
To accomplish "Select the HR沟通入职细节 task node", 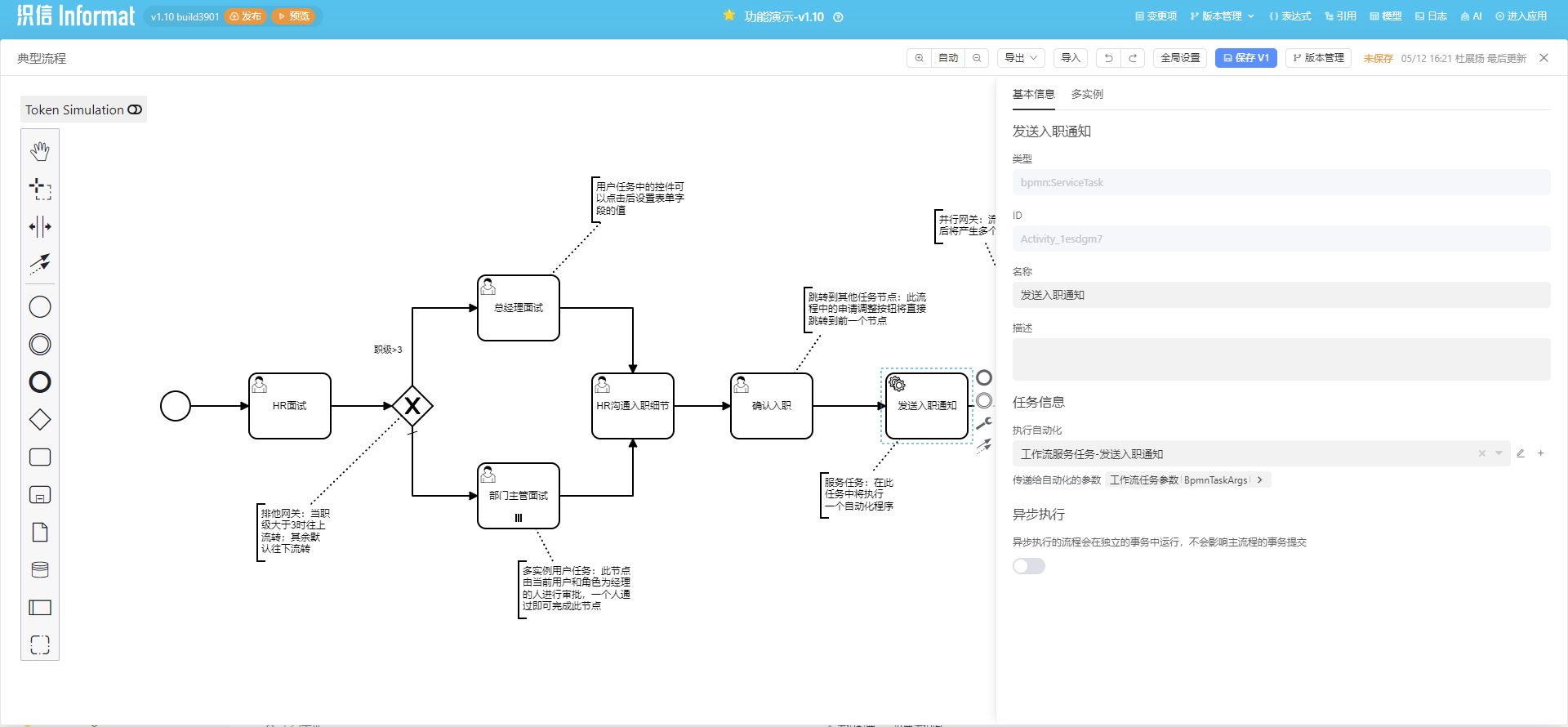I will 633,406.
